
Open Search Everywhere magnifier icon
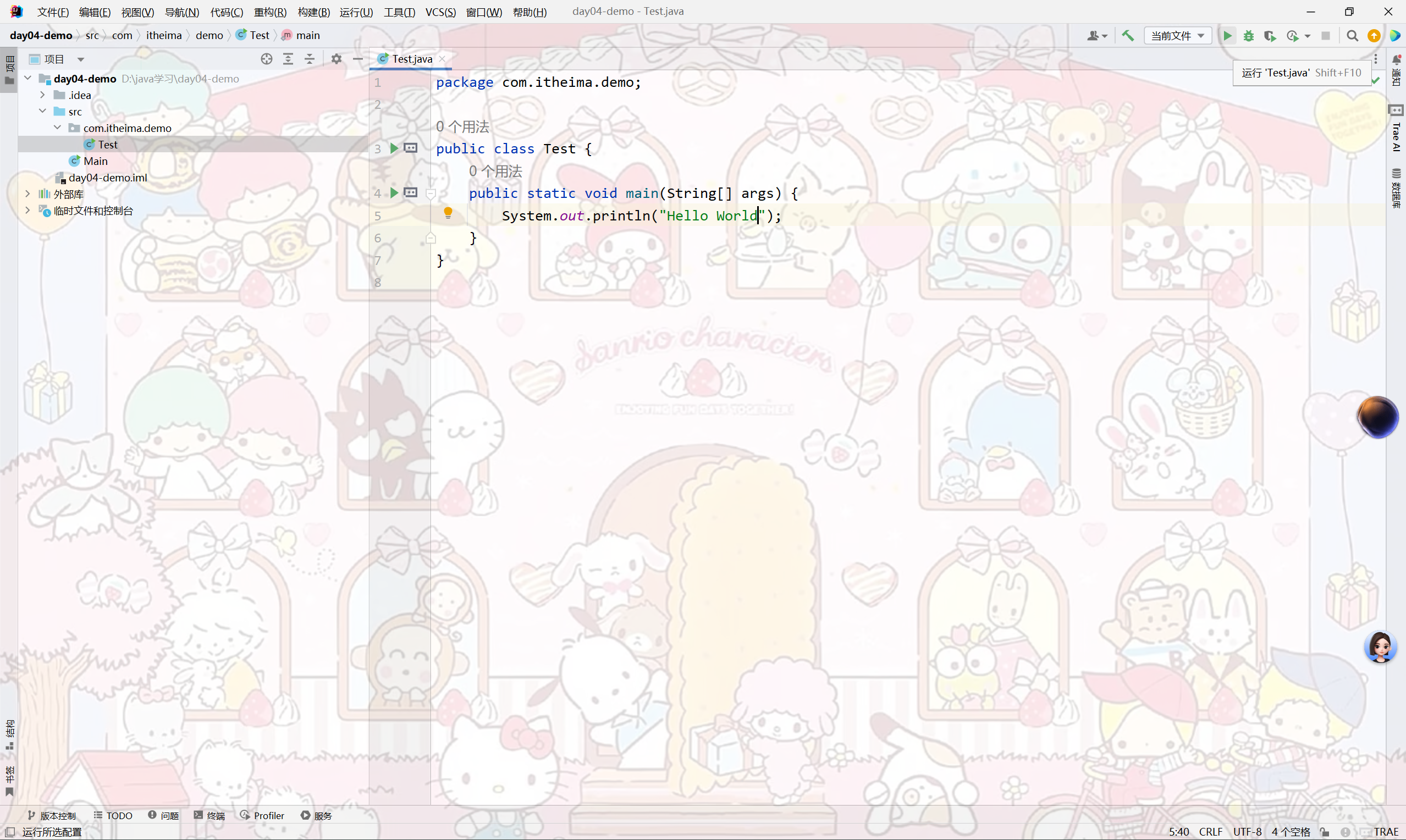click(1352, 36)
